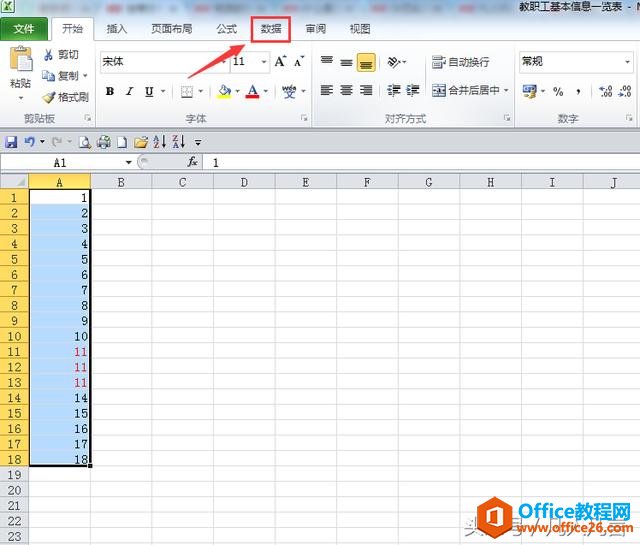The width and height of the screenshot is (640, 545).
Task: Switch to the Formulas (公式) tab
Action: pyautogui.click(x=227, y=29)
